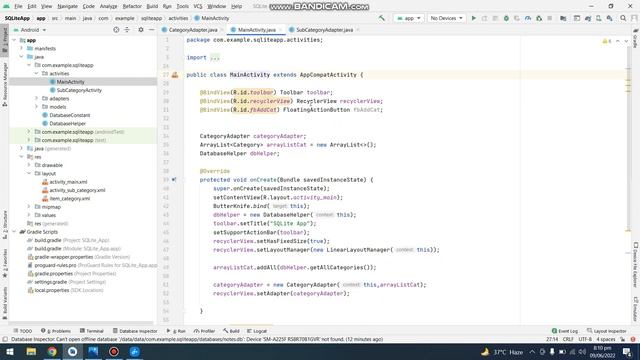The width and height of the screenshot is (640, 360).
Task: Expand the models package
Action: pos(36,107)
